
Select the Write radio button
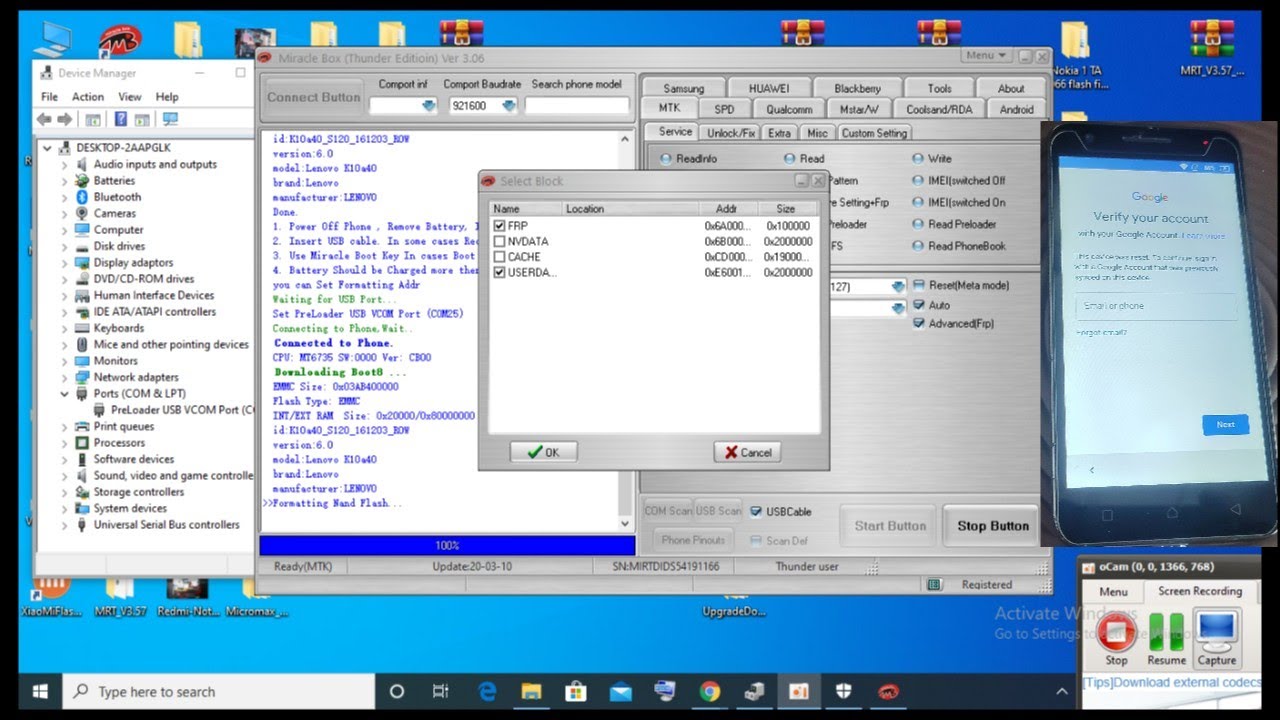pos(918,159)
